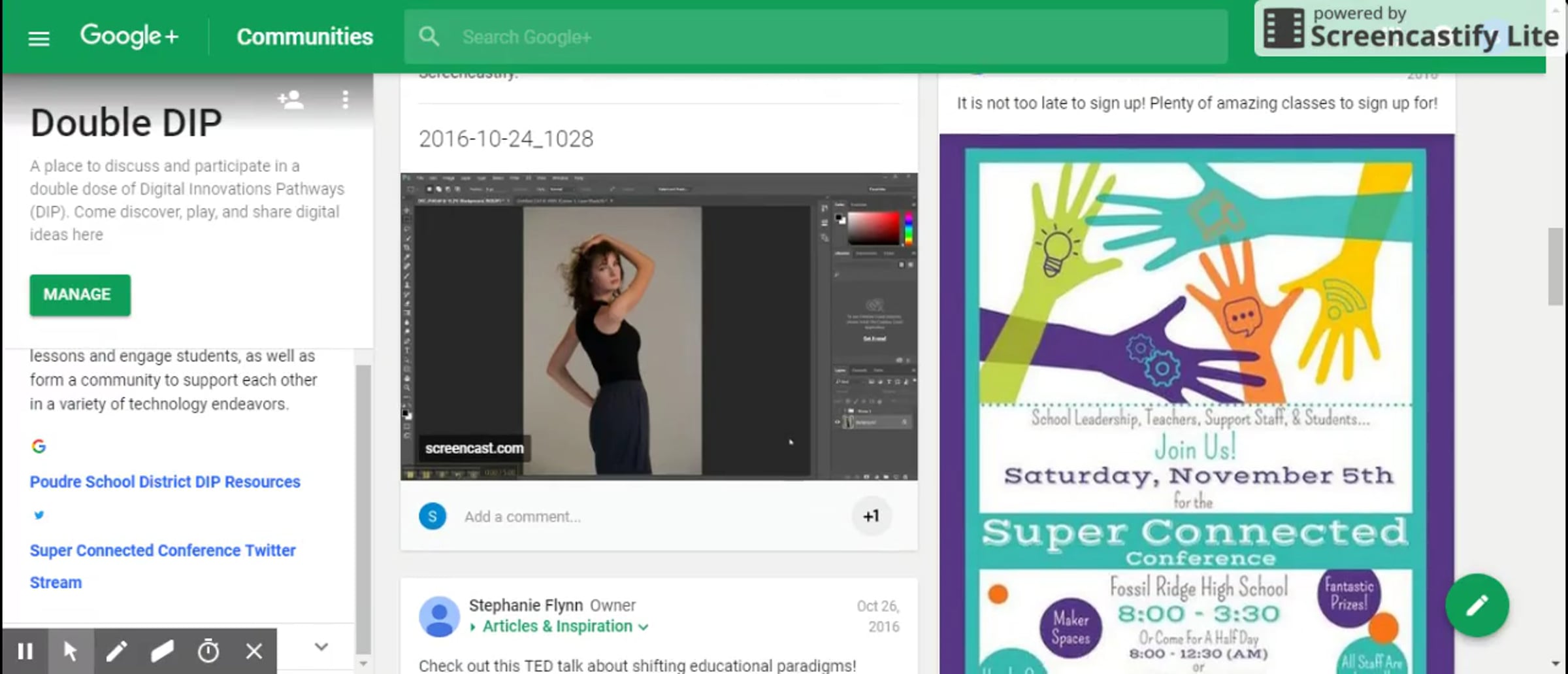Invite people using the add-person icon
The height and width of the screenshot is (674, 1568).
(x=291, y=99)
